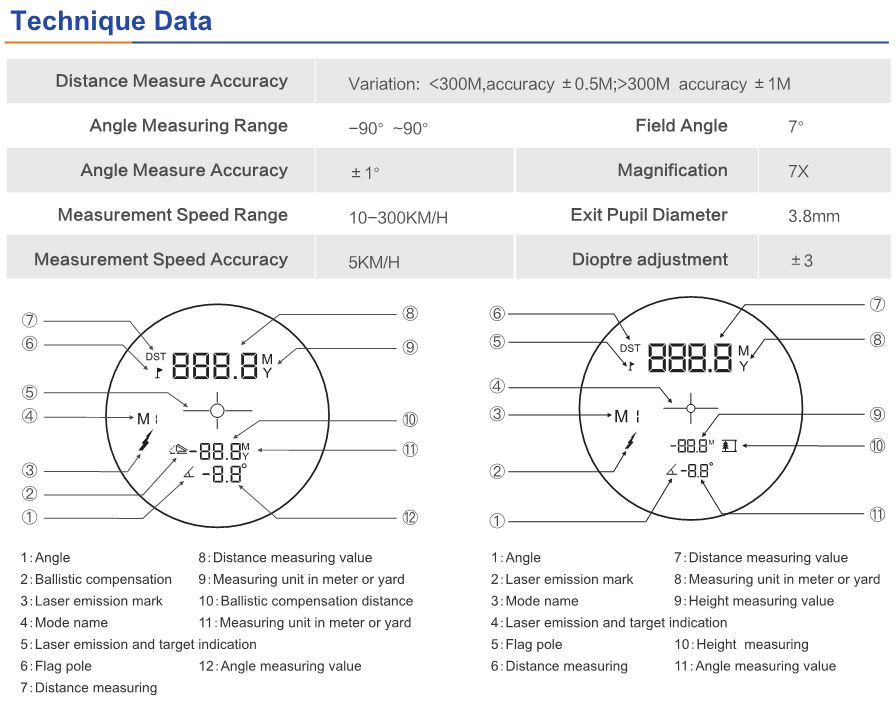Click legend entry '9: Height measuring value'
This screenshot has width=896, height=701.
point(753,601)
